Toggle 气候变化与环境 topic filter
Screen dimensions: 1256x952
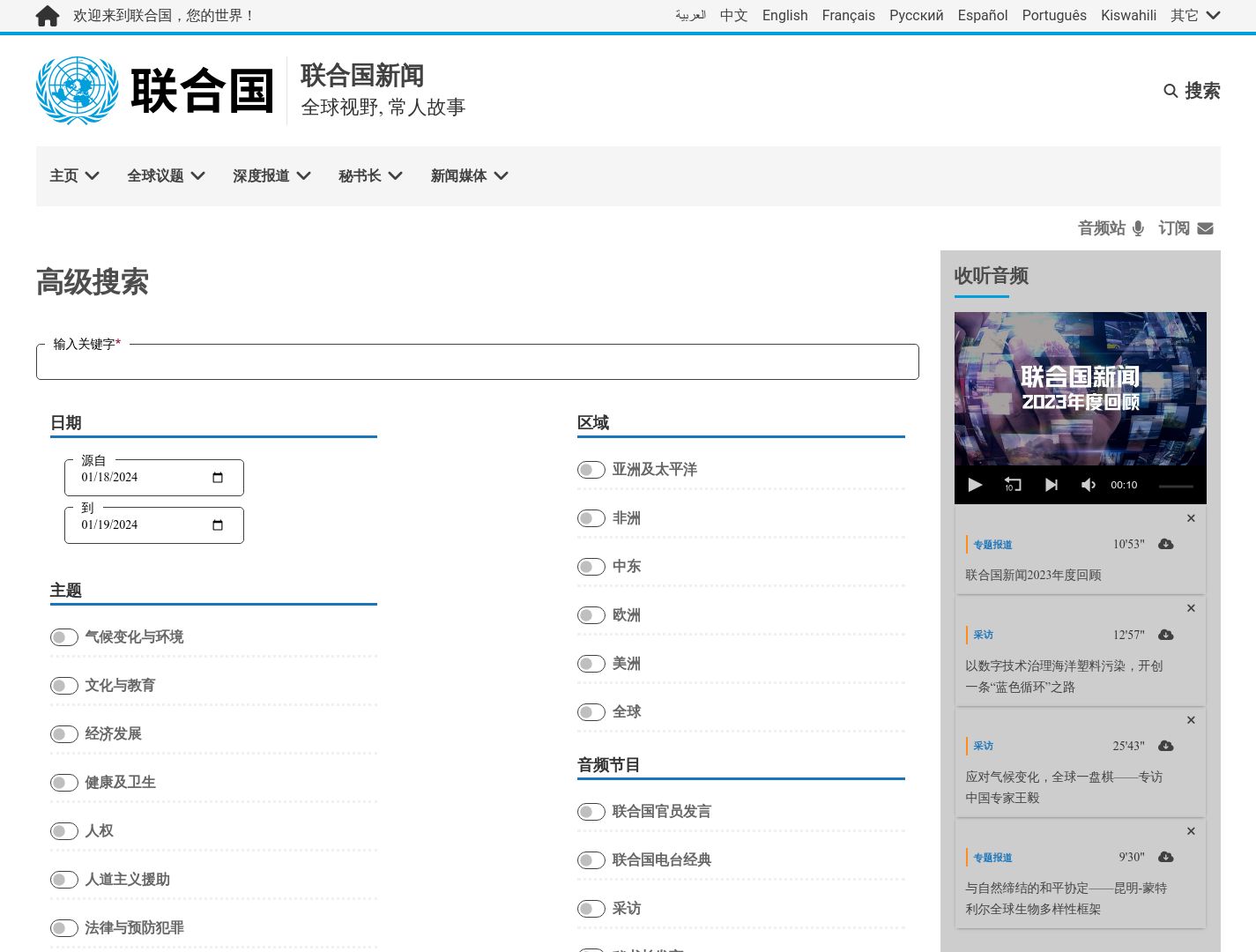[64, 637]
